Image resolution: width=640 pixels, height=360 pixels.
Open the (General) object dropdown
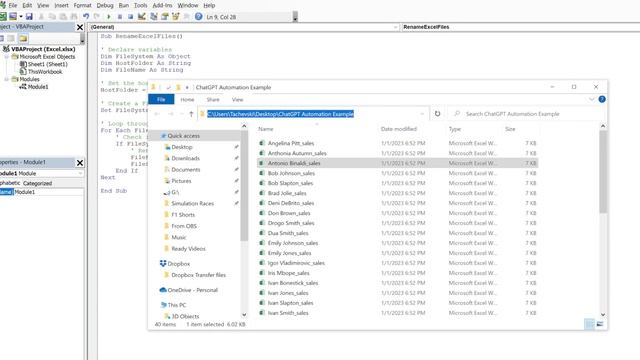point(396,27)
